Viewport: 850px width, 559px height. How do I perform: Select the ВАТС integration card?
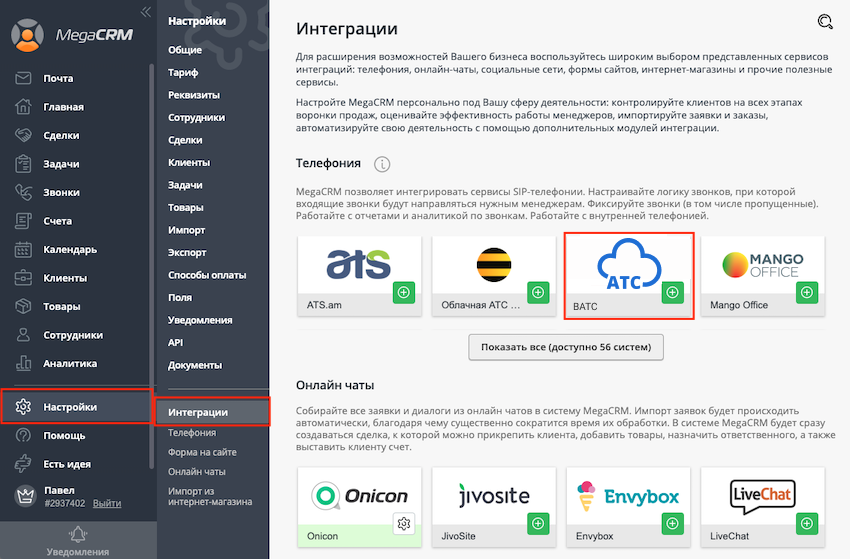click(629, 276)
